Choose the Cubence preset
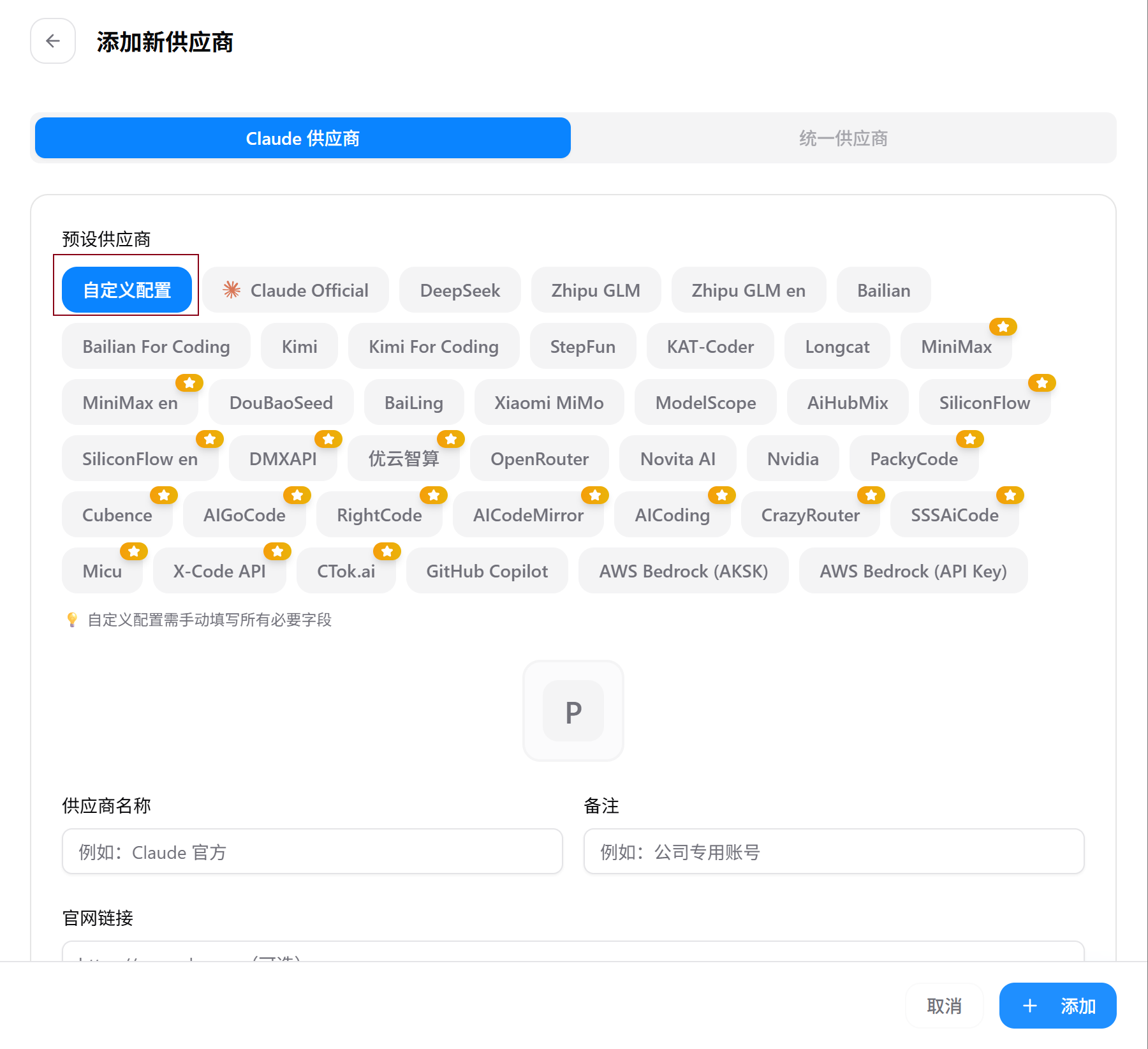The width and height of the screenshot is (1148, 1049). coord(117,515)
